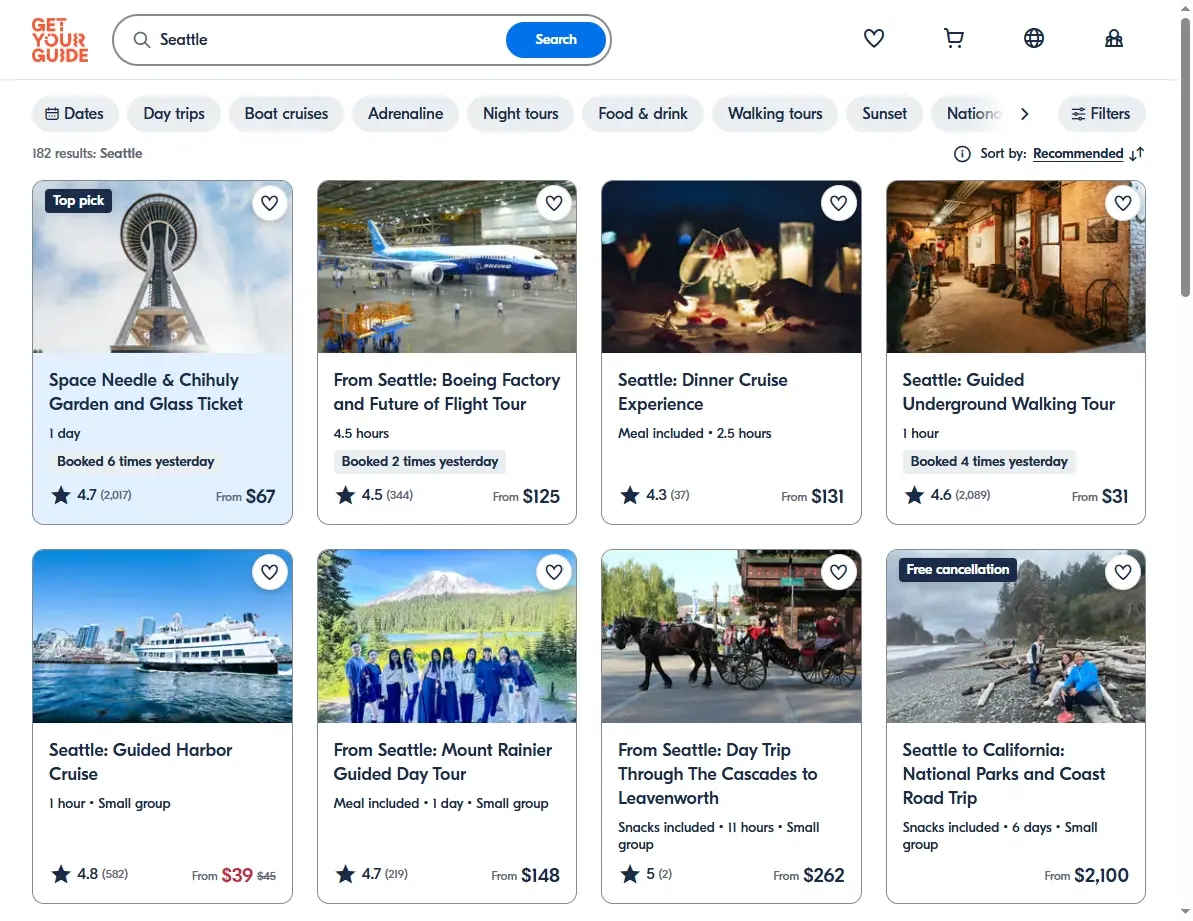The height and width of the screenshot is (921, 1193).
Task: Click star icon on Mount Rainier card
Action: pos(345,875)
